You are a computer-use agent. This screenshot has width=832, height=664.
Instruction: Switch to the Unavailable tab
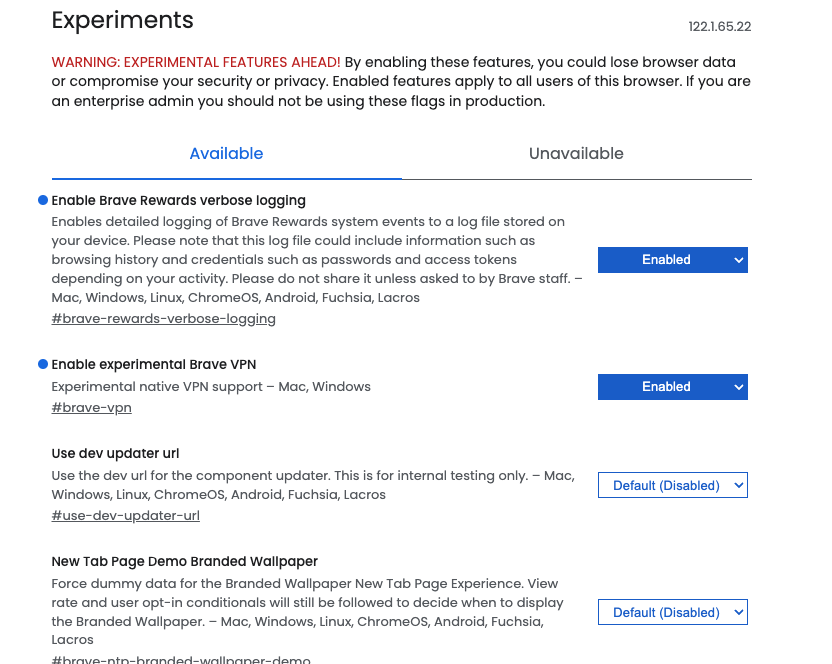[x=576, y=153]
